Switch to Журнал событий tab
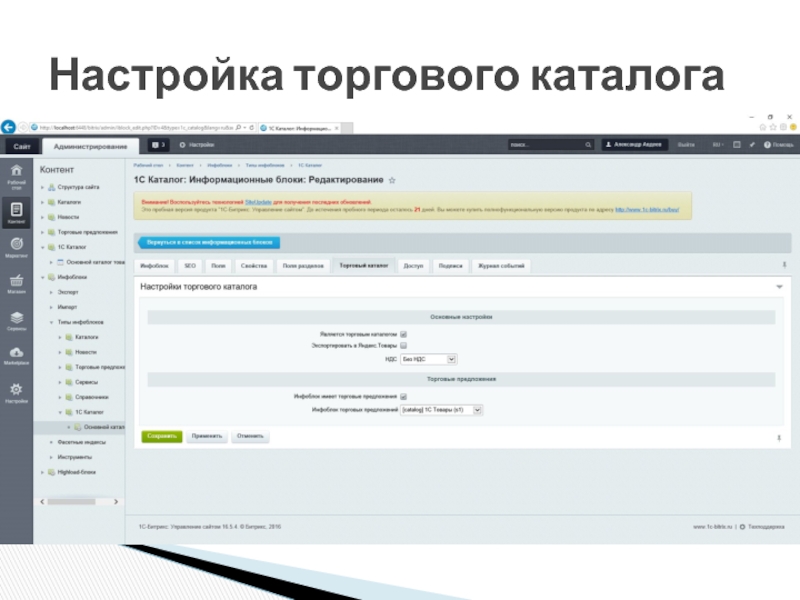 (x=501, y=266)
